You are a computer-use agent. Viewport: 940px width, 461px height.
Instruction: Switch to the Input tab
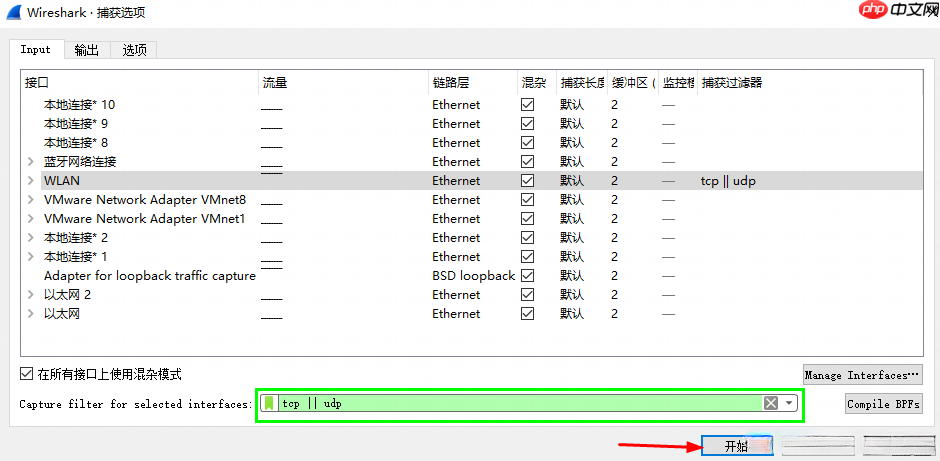(36, 50)
